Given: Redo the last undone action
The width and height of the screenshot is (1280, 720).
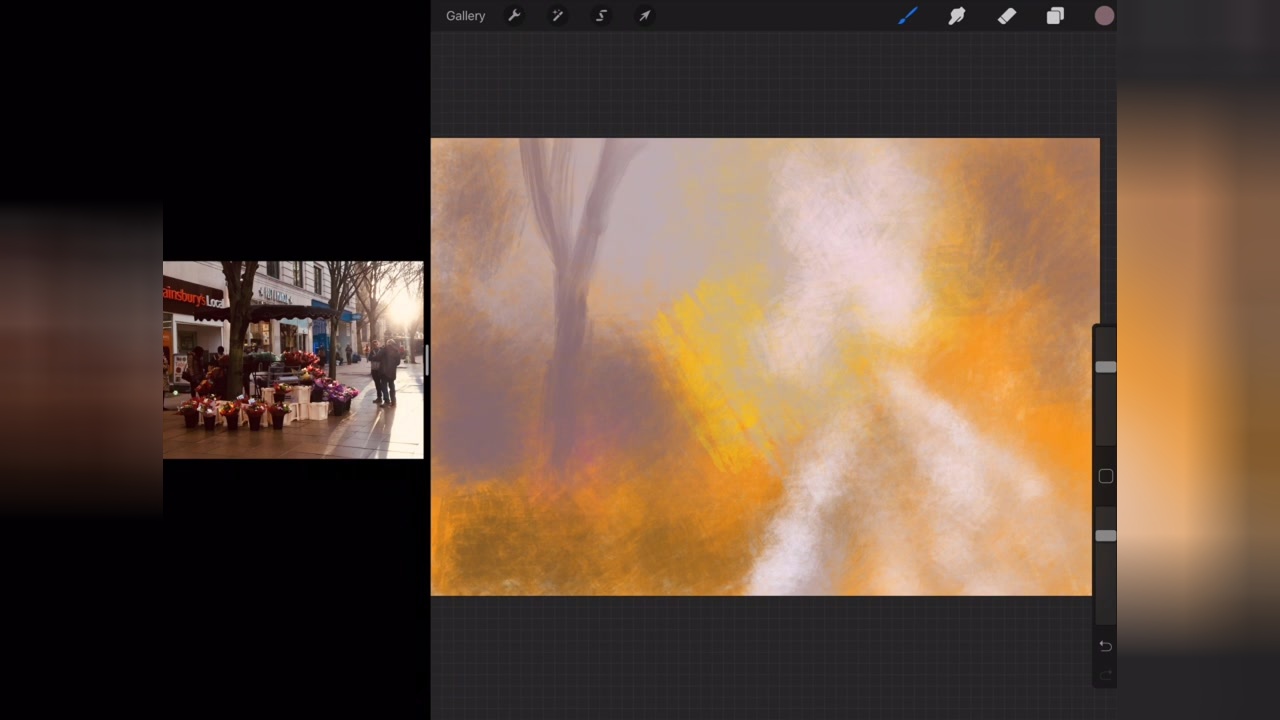Looking at the screenshot, I should [1105, 675].
